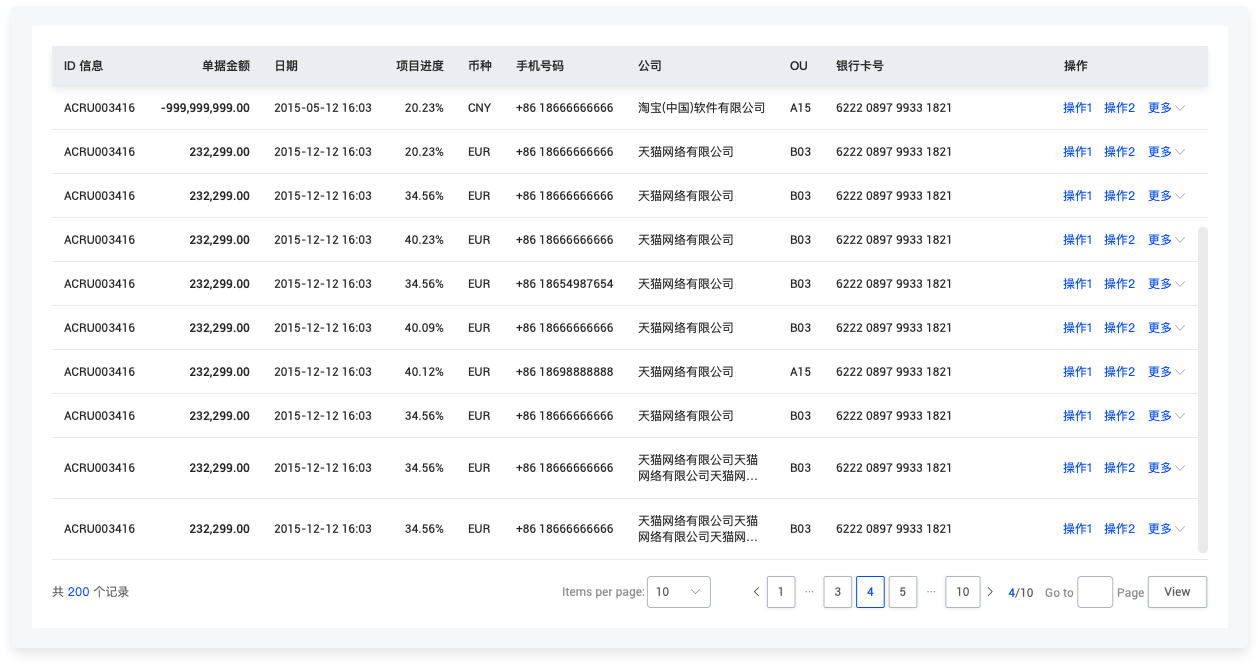The image size is (1260, 666).
Task: Select the company cell 淘宝(中国)软件有限公司
Action: [702, 108]
